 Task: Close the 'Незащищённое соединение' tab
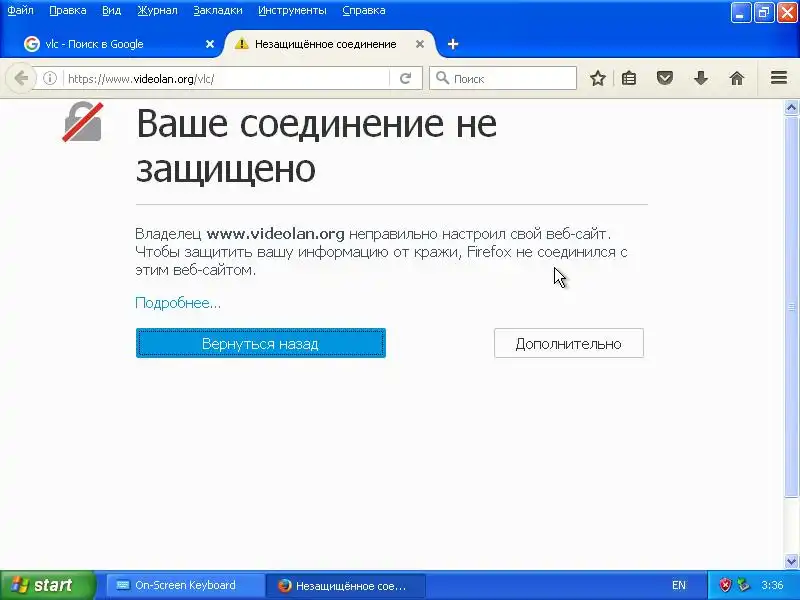point(420,44)
